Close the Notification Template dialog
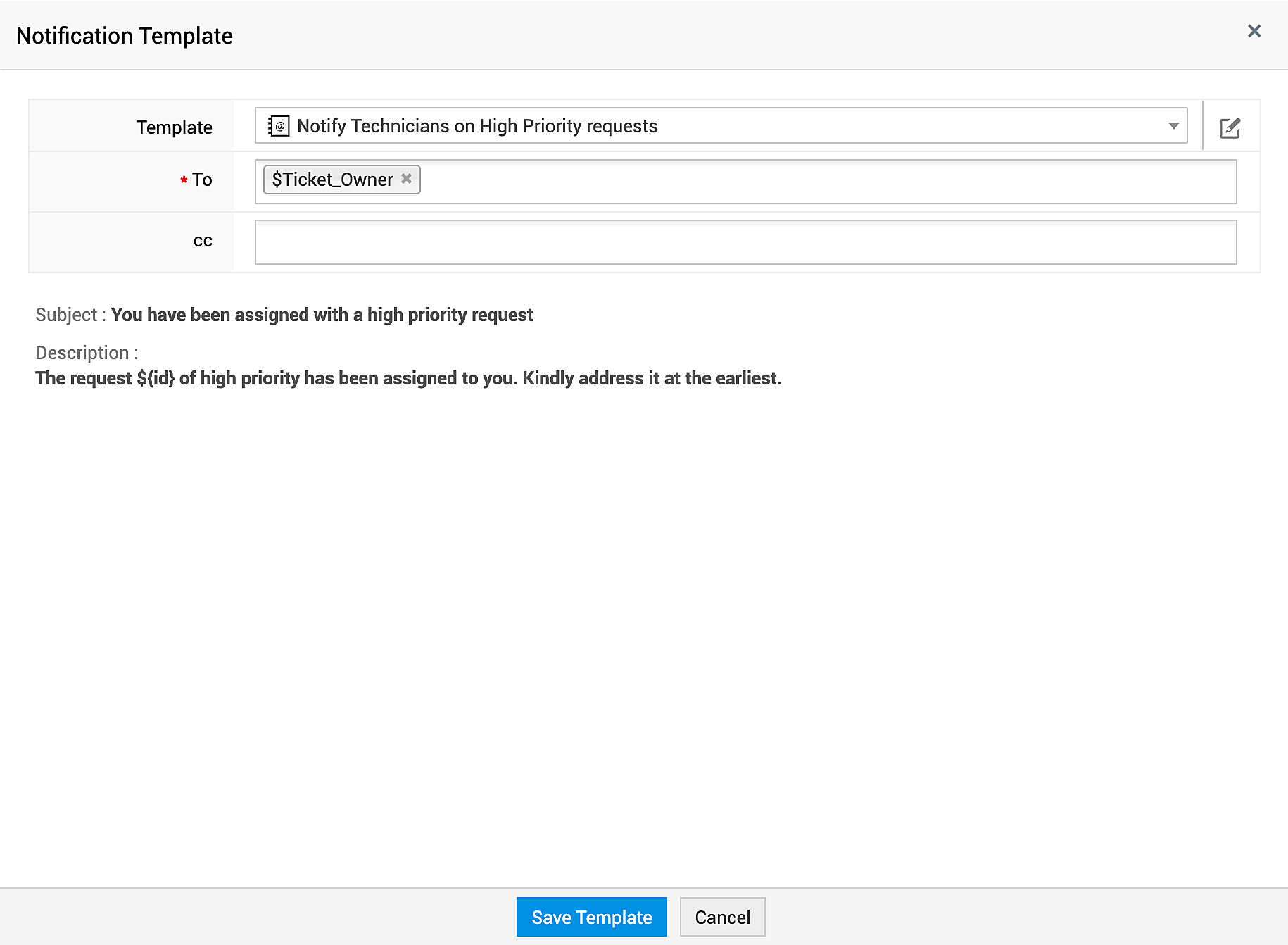The width and height of the screenshot is (1288, 945). pos(1254,31)
